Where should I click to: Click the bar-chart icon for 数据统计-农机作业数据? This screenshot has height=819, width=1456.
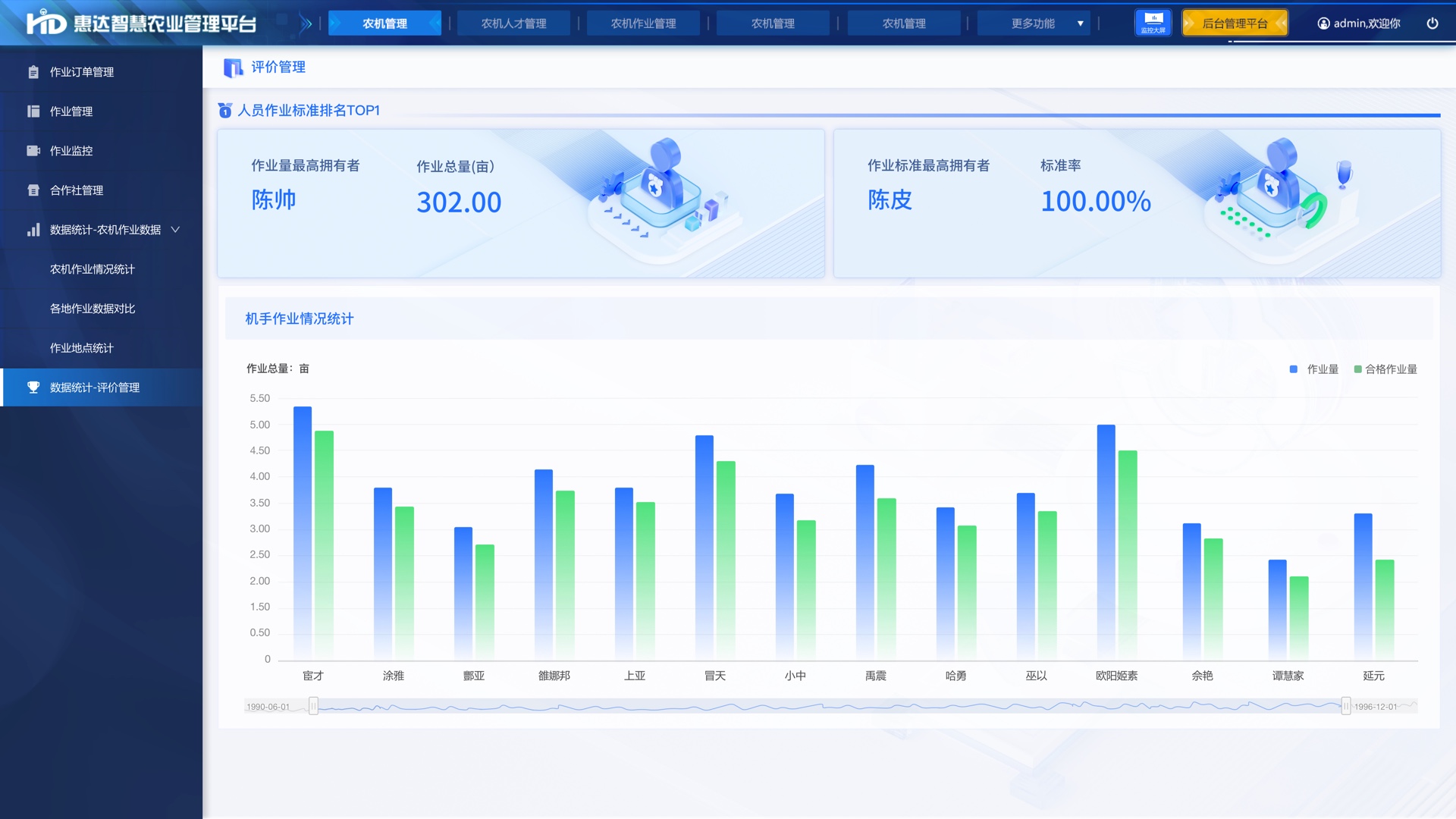click(x=33, y=230)
